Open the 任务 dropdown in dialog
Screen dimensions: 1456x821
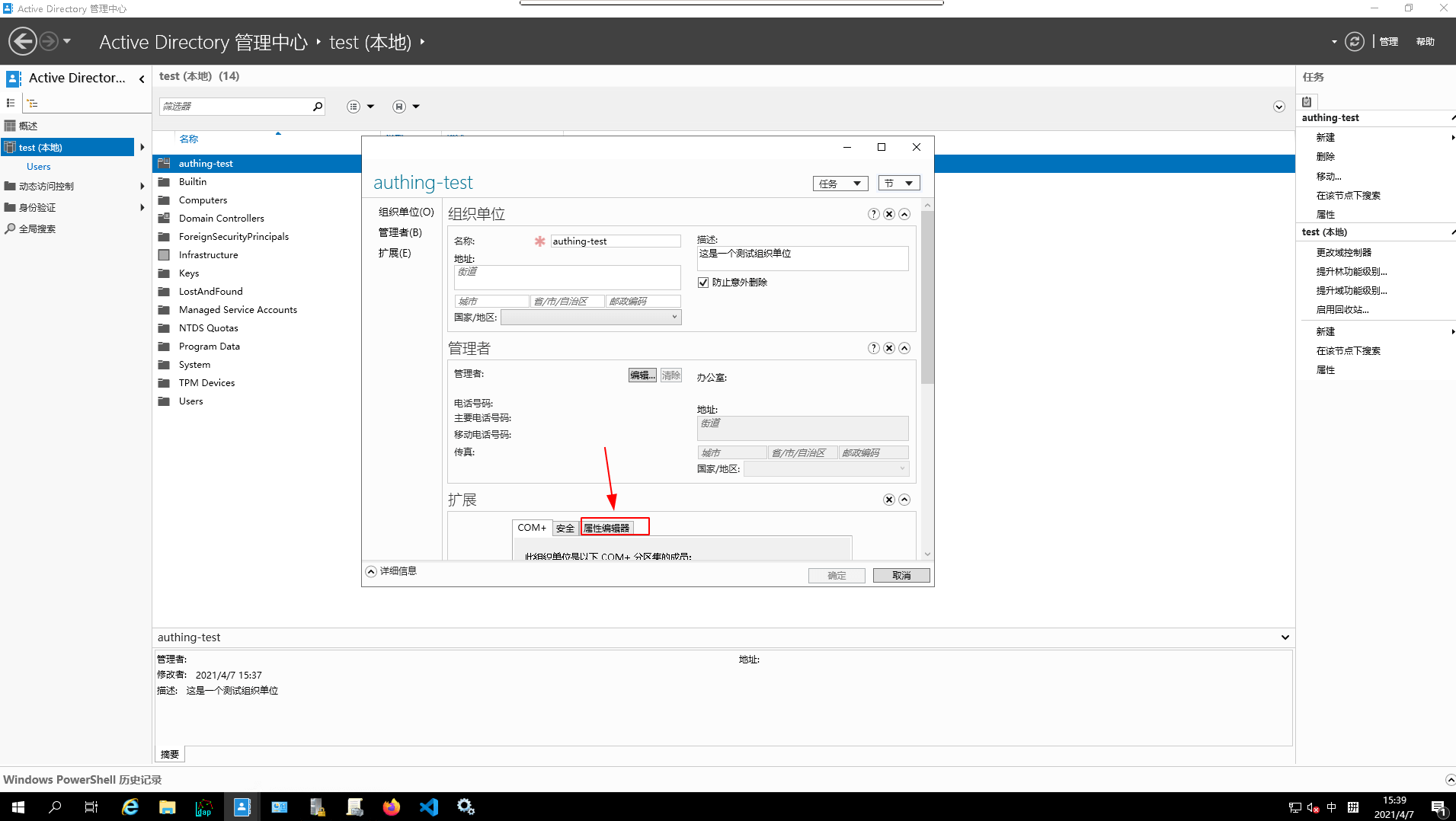[x=840, y=184]
